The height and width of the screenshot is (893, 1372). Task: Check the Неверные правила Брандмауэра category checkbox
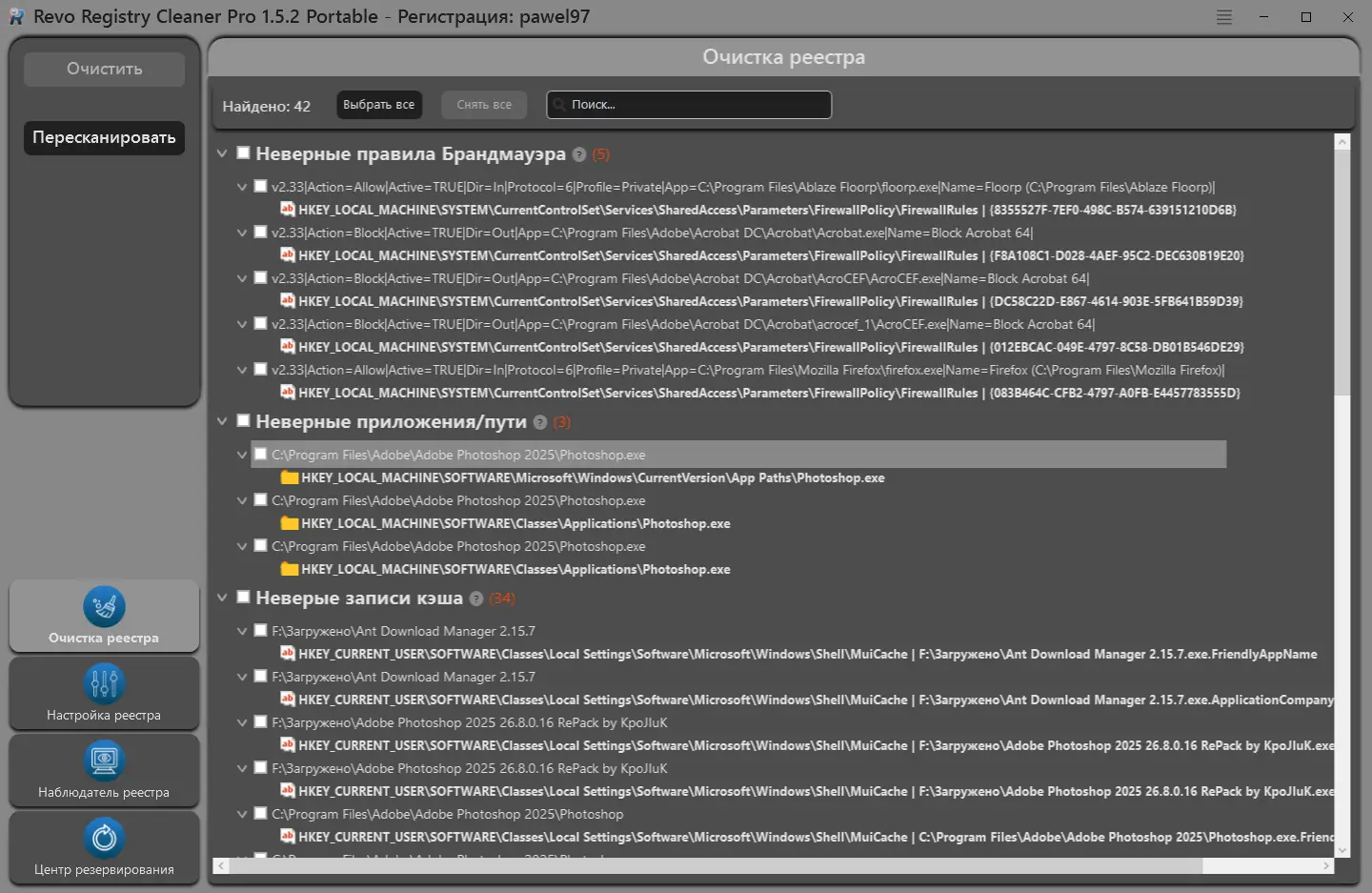[243, 152]
